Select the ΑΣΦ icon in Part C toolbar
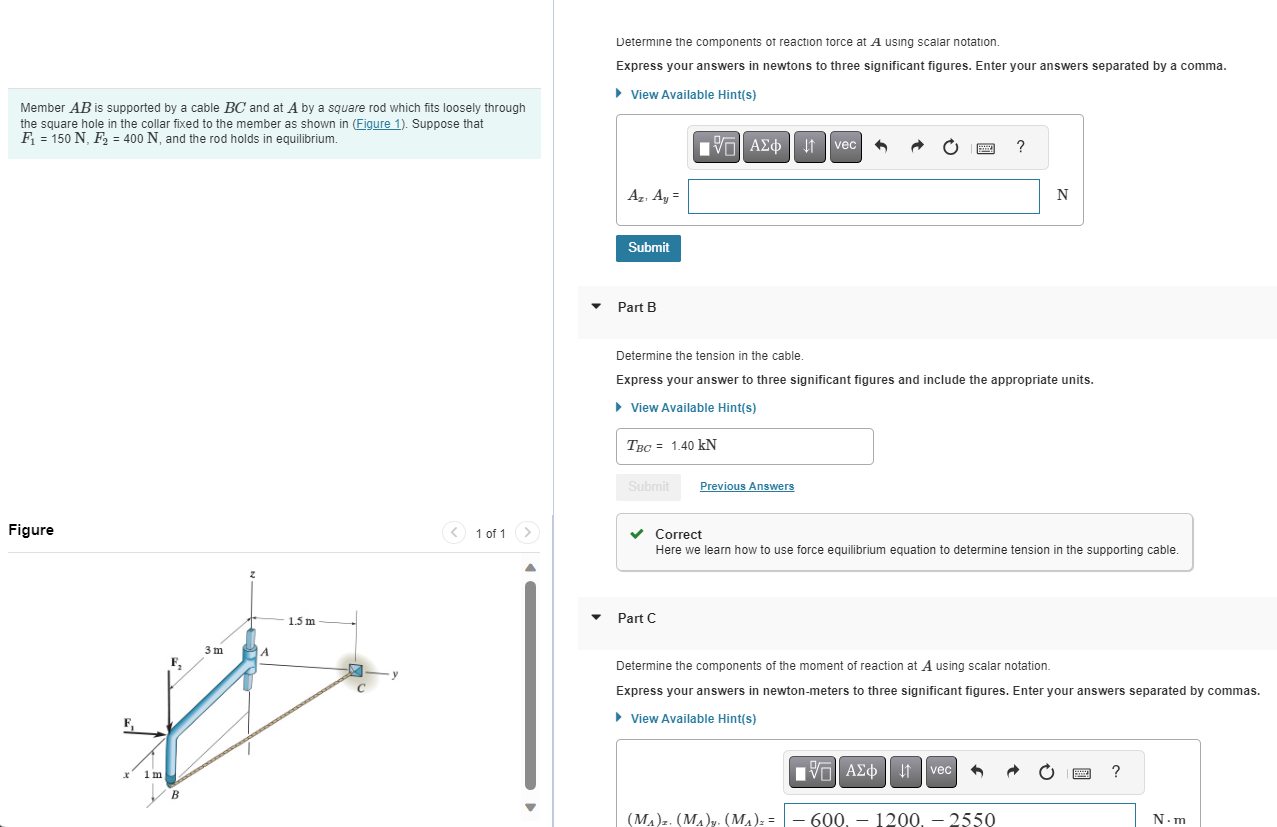Screen dimensions: 1277x827 (x=862, y=771)
